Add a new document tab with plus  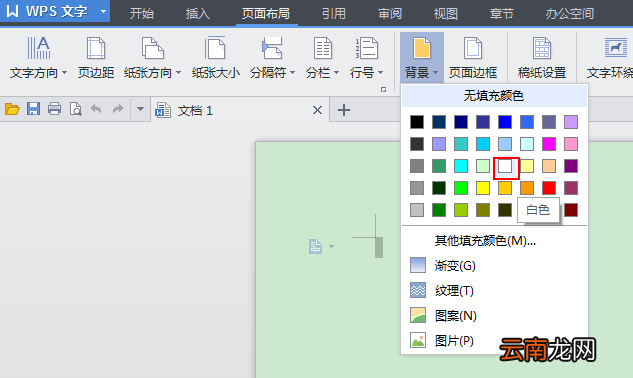click(x=344, y=110)
